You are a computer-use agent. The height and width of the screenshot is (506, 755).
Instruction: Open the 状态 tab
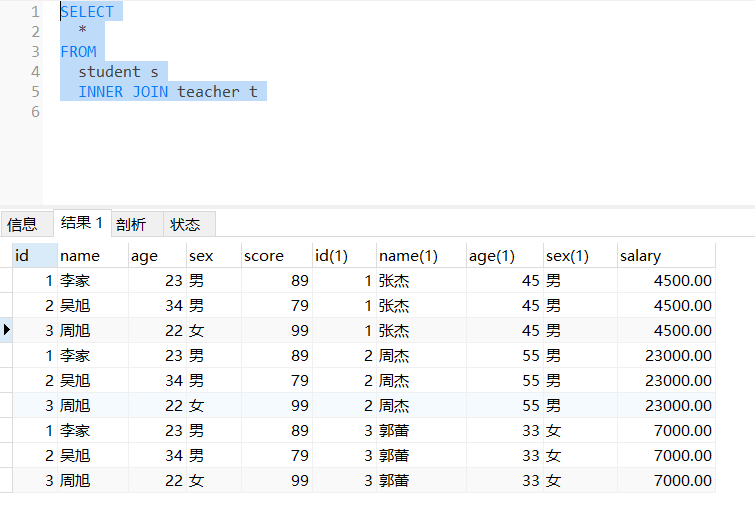185,224
